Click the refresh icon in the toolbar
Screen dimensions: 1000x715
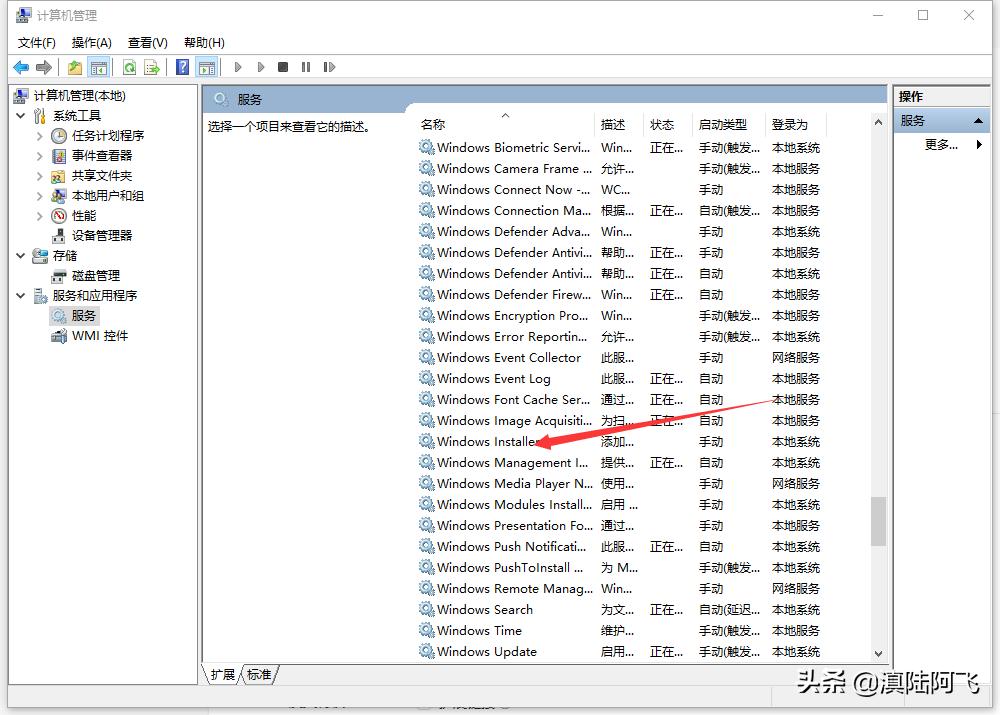click(x=128, y=67)
